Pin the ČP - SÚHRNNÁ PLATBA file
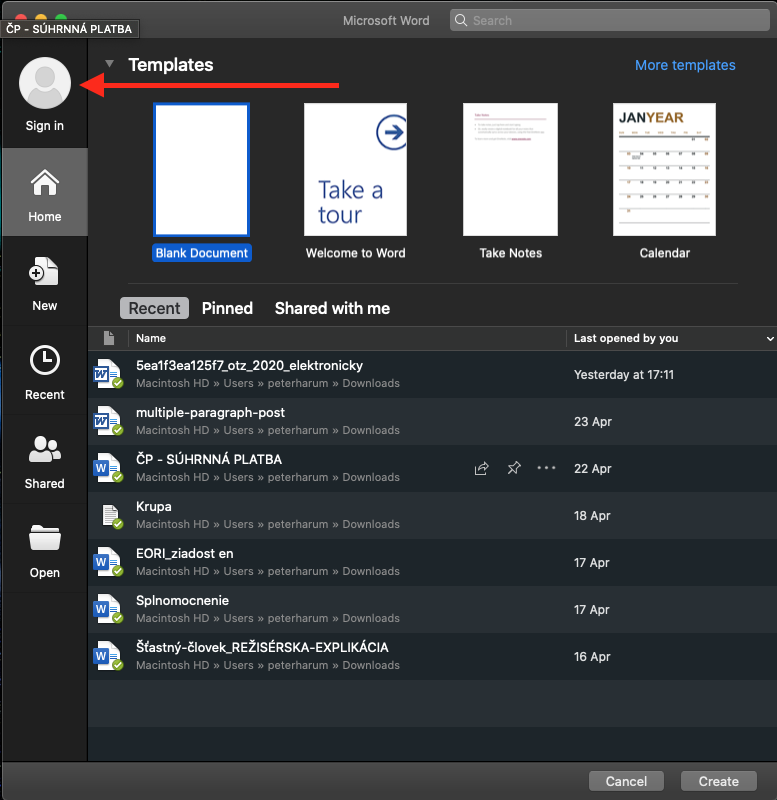 coord(513,468)
